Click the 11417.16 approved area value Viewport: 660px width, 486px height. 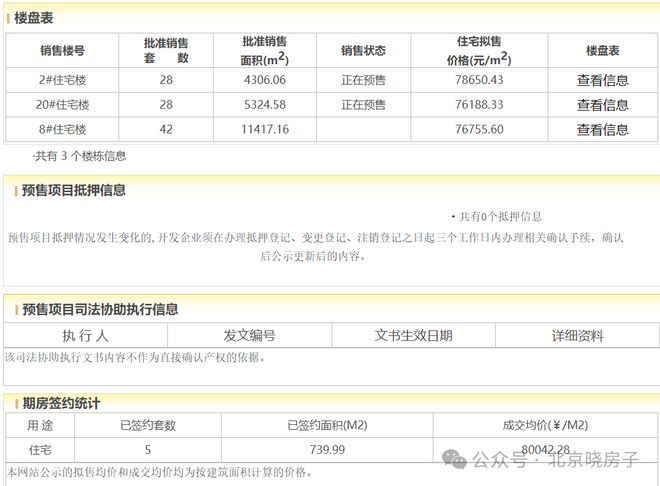point(265,130)
